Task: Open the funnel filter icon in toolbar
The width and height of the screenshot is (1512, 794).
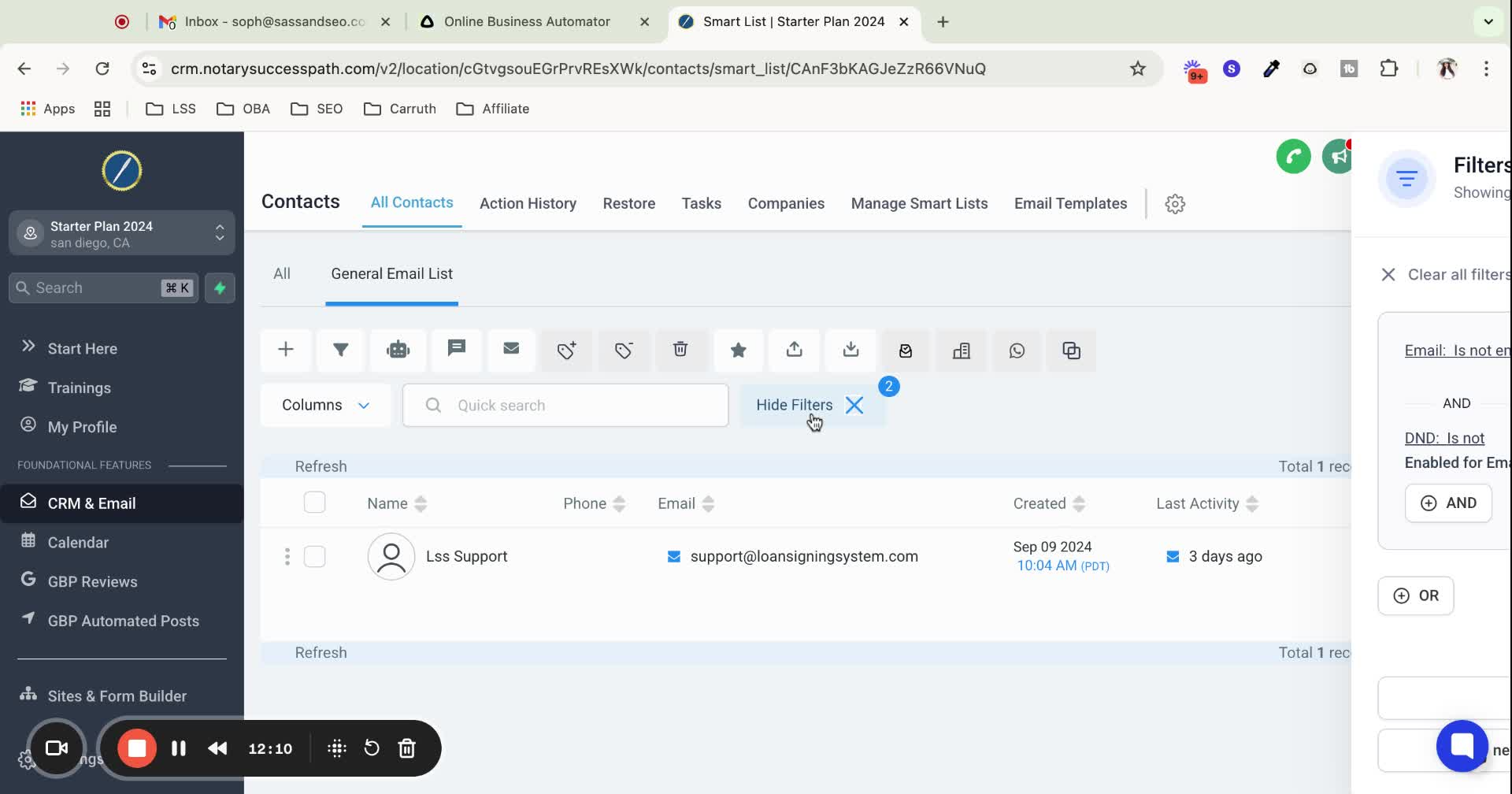Action: (341, 350)
